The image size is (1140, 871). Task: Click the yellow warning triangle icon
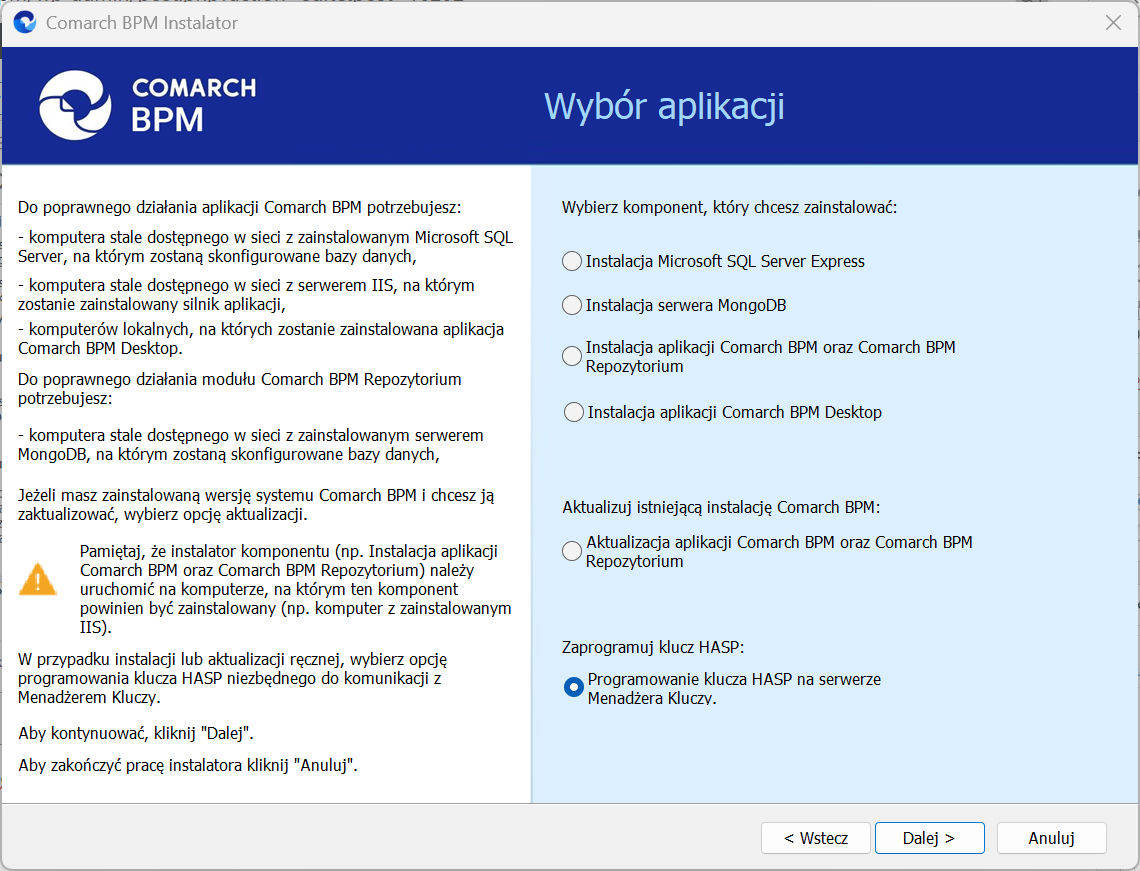pyautogui.click(x=37, y=579)
